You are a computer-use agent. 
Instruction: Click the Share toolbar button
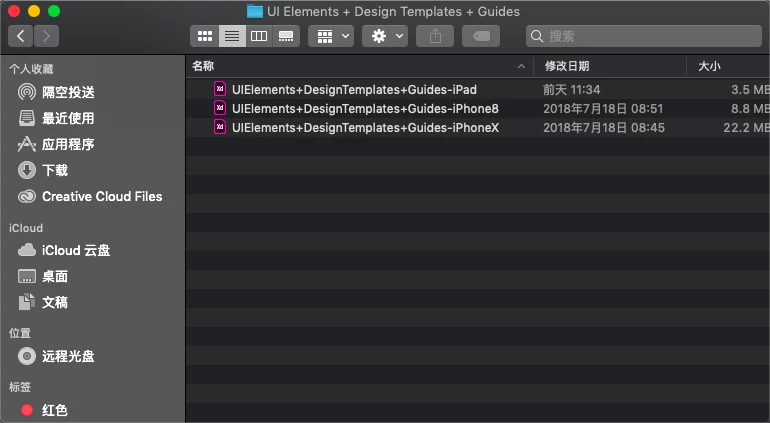[435, 36]
